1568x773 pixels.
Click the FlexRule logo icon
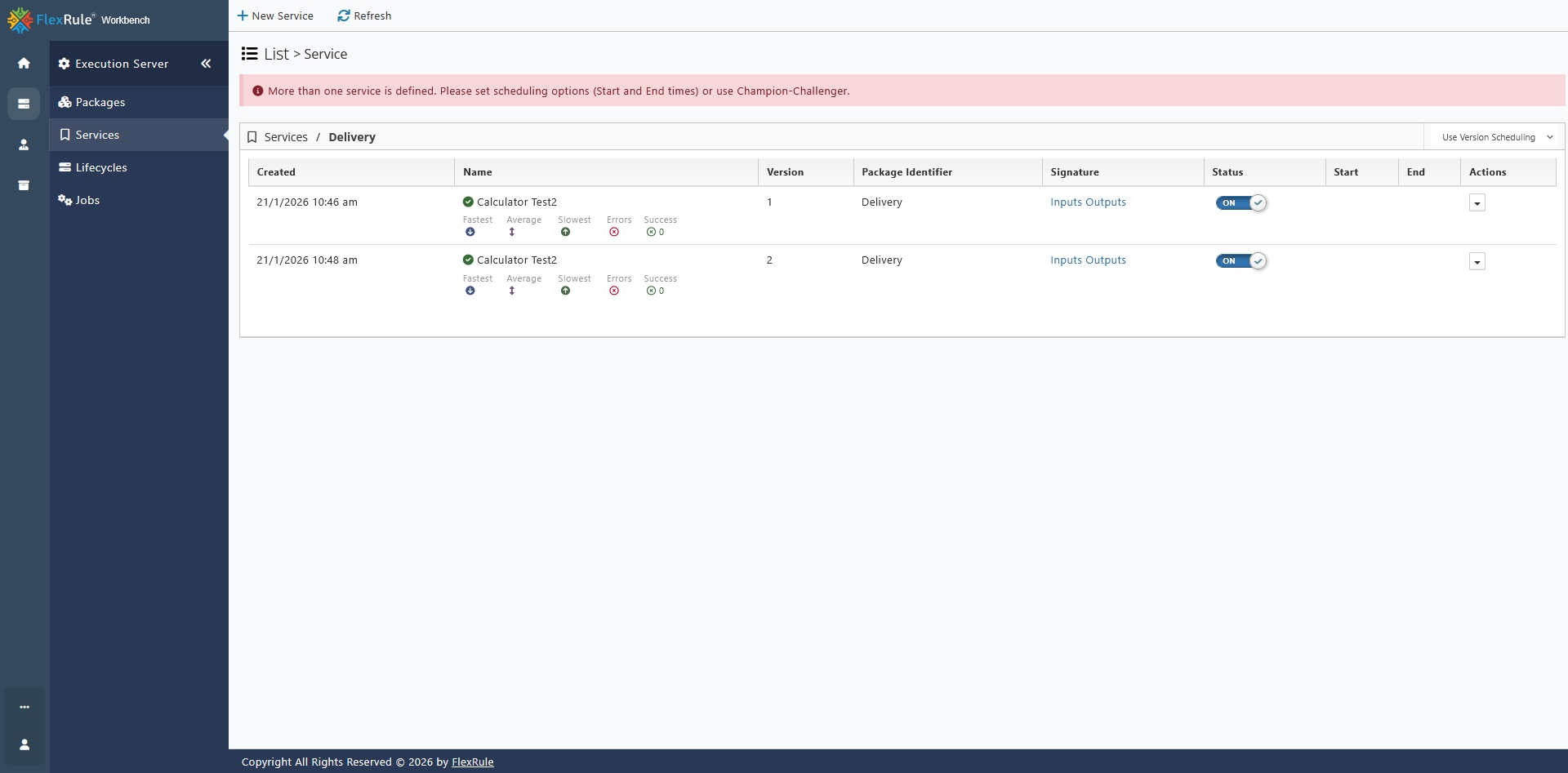[x=20, y=20]
